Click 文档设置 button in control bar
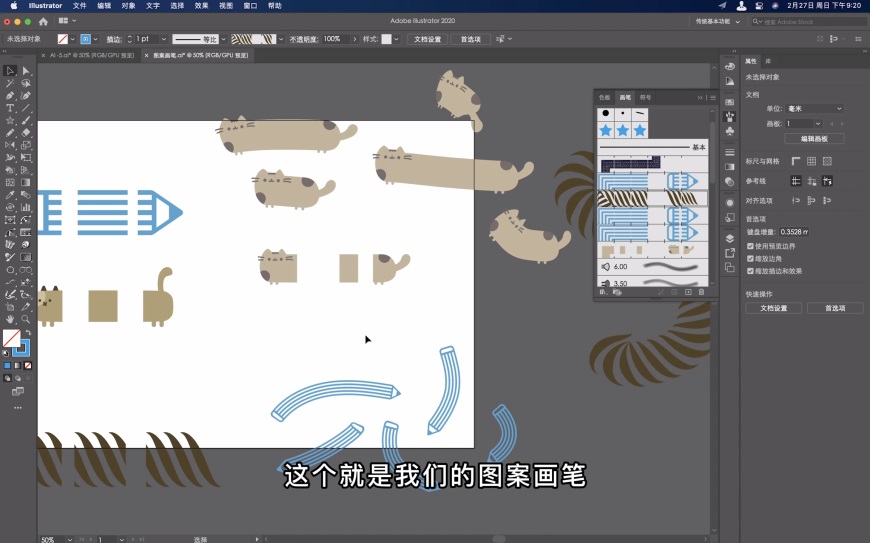Screen dimensions: 870x543 click(x=427, y=39)
